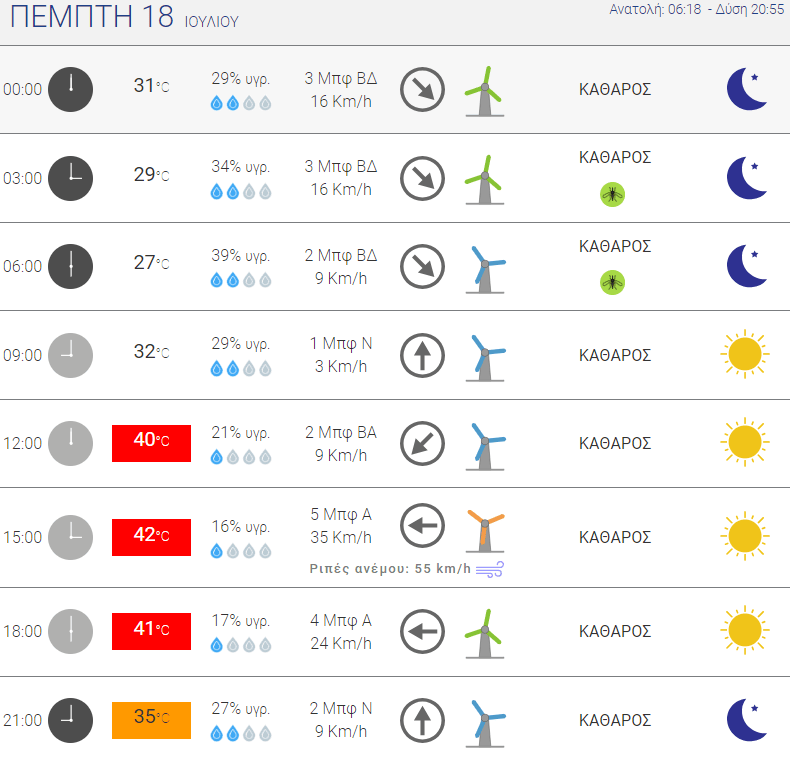Click the sun icon in the 09:00 row
Viewport: 798px width, 762px height.
(745, 354)
